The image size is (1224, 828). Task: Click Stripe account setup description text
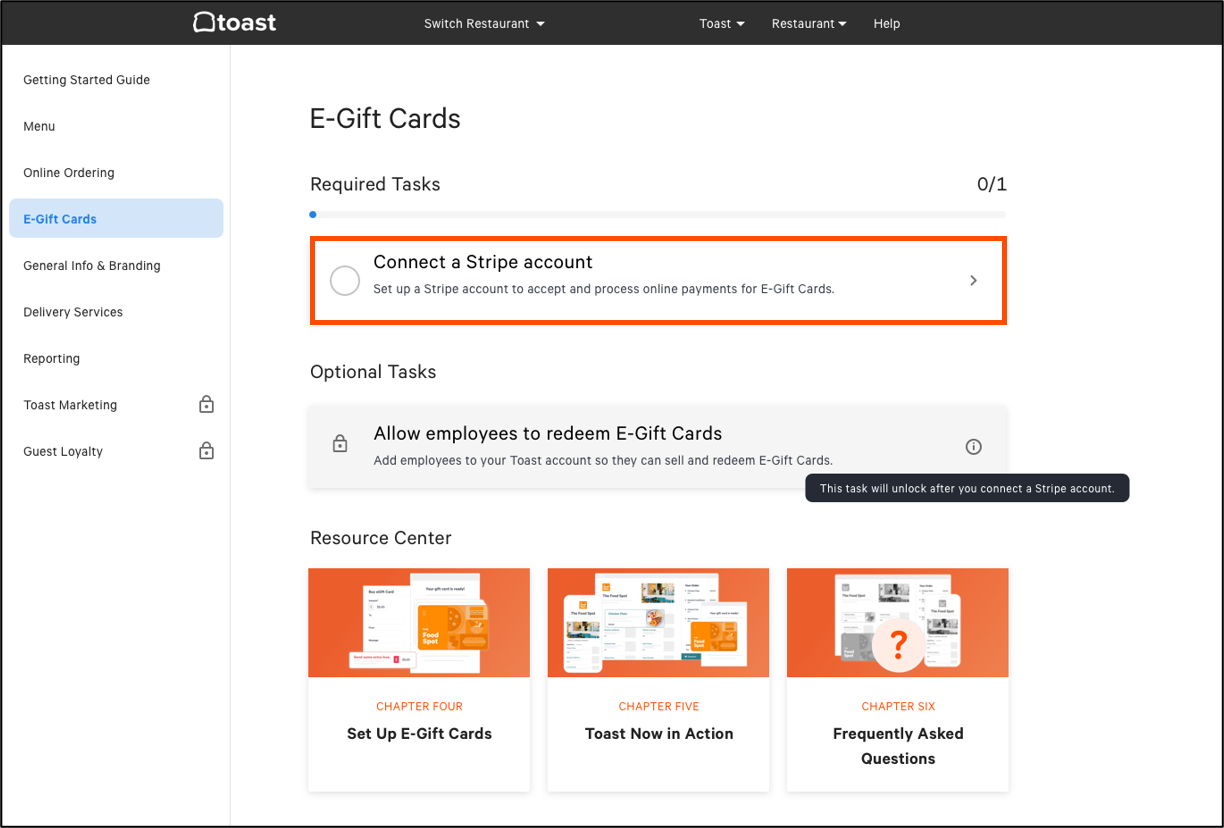point(603,289)
